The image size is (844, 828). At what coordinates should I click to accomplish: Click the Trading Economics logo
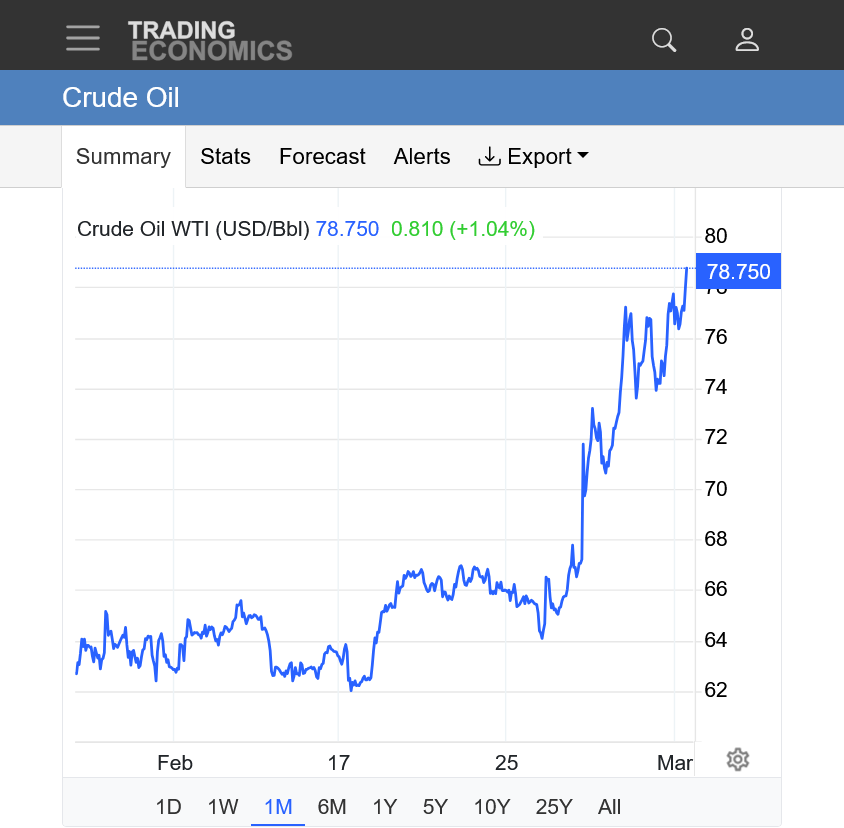[x=210, y=40]
